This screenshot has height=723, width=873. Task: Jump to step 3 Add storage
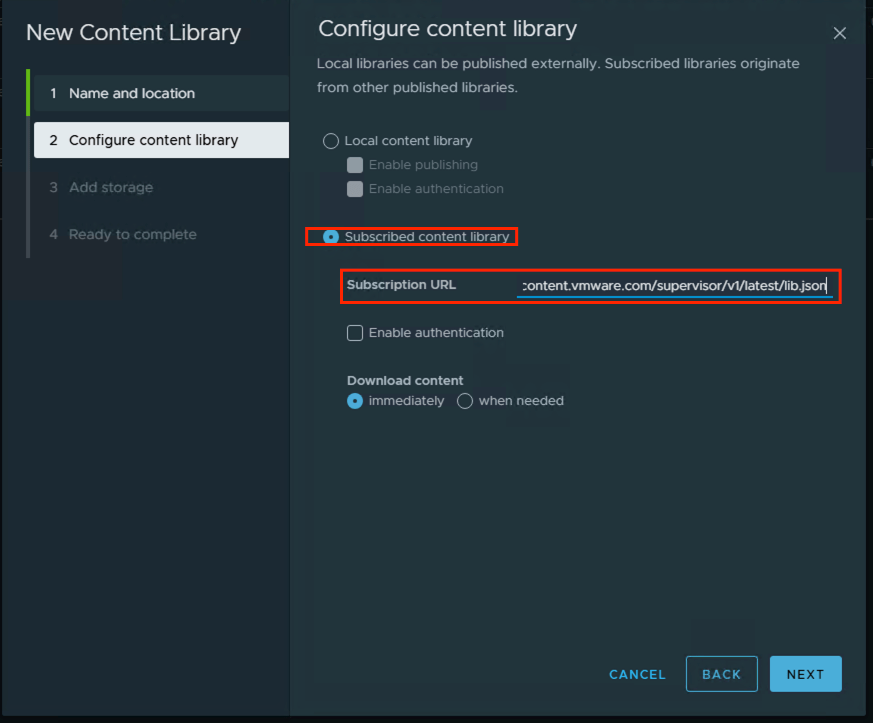tap(110, 187)
